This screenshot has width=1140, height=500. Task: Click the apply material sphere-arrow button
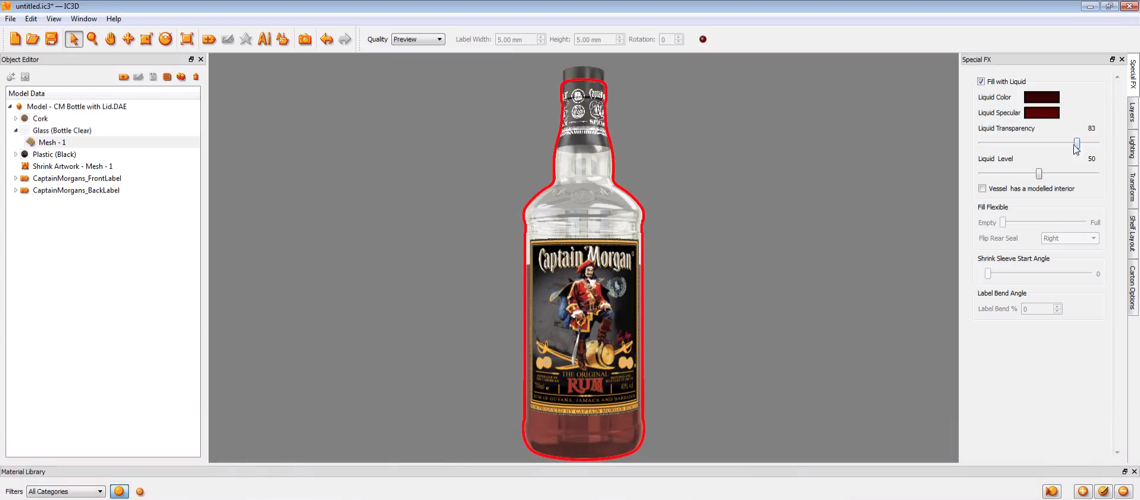pyautogui.click(x=1051, y=491)
